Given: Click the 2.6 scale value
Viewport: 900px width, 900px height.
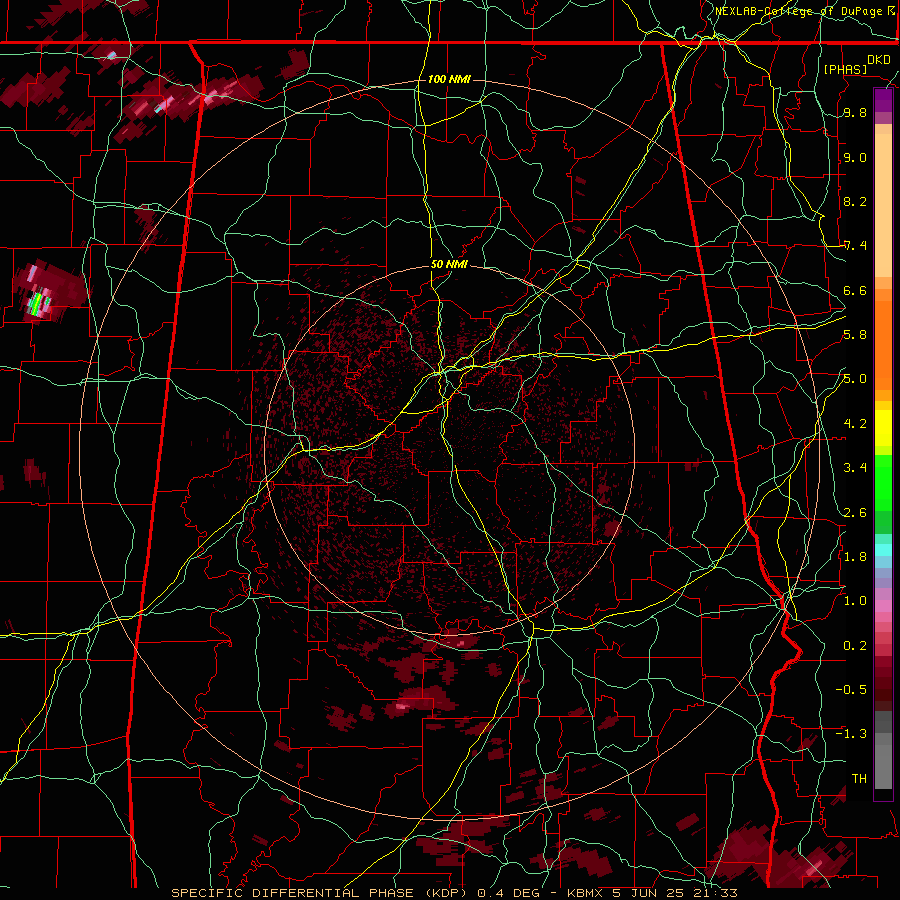Looking at the screenshot, I should coord(855,513).
